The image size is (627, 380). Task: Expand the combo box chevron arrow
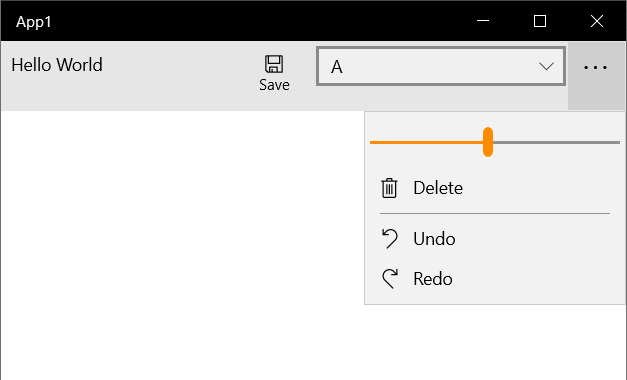[546, 66]
